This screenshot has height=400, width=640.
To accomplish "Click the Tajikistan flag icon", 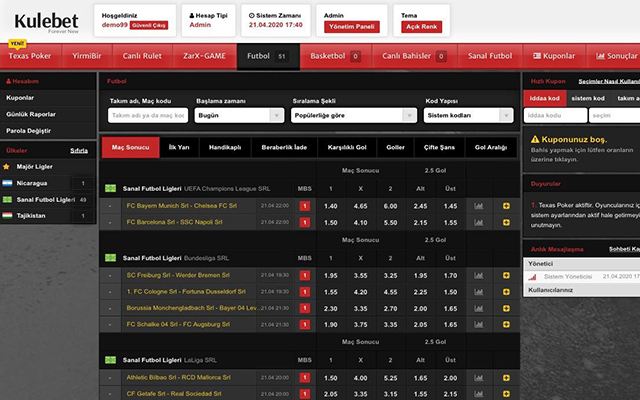I will click(8, 215).
